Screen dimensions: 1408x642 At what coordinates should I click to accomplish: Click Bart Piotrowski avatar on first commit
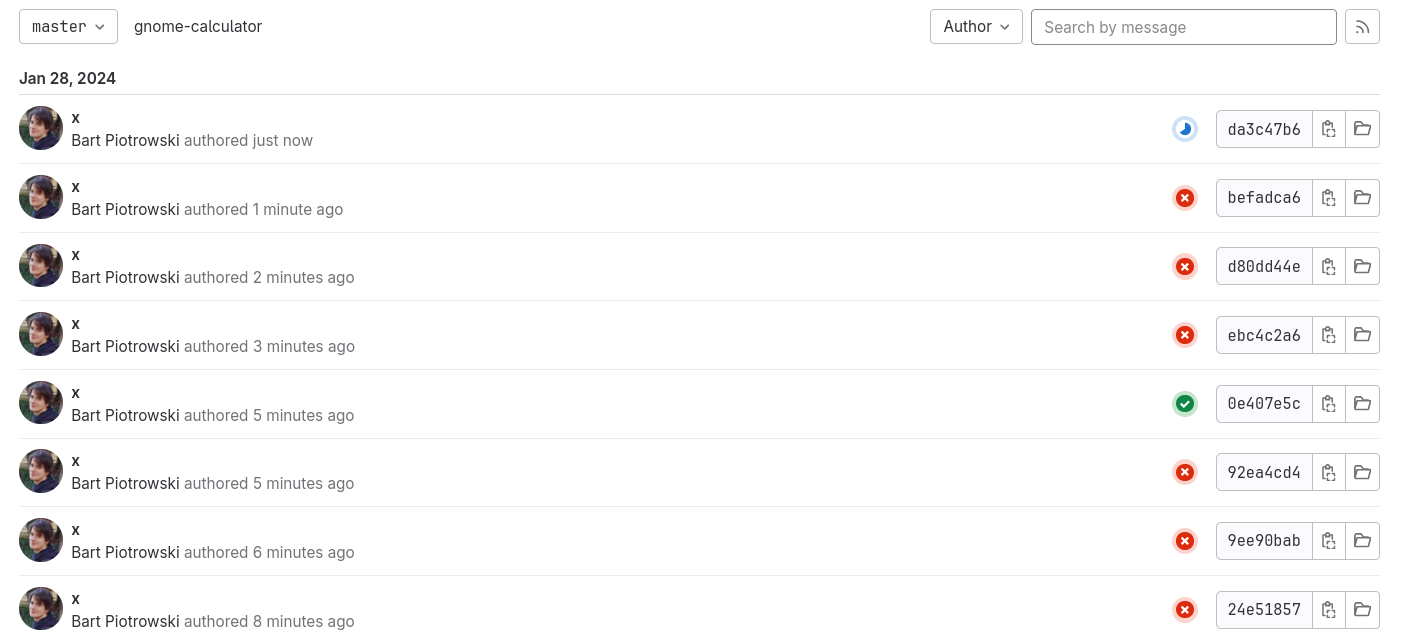coord(41,128)
